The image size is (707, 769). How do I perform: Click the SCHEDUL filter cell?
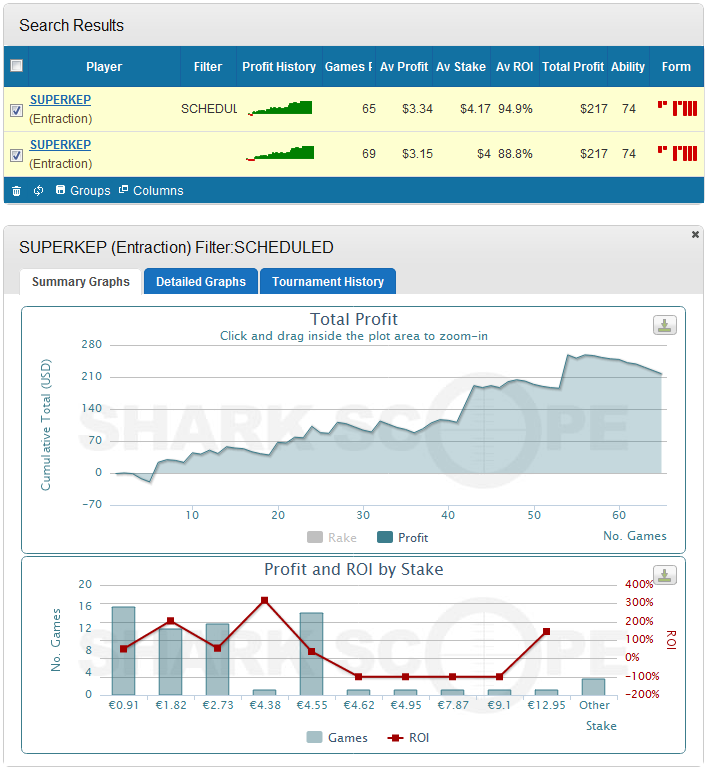(x=209, y=109)
